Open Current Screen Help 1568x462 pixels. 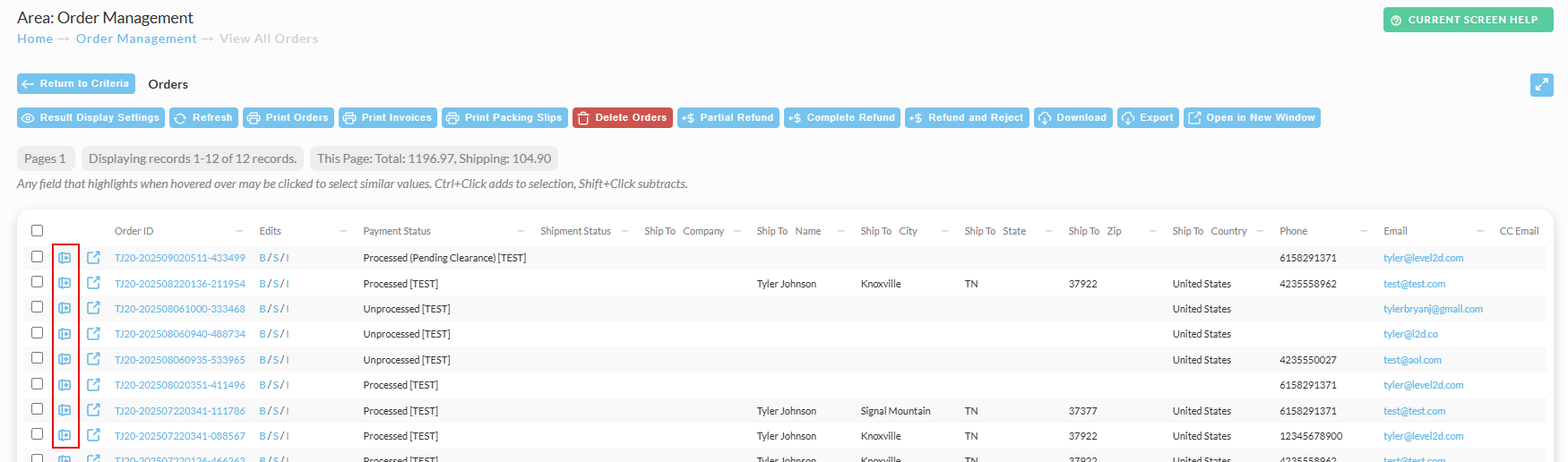1469,20
